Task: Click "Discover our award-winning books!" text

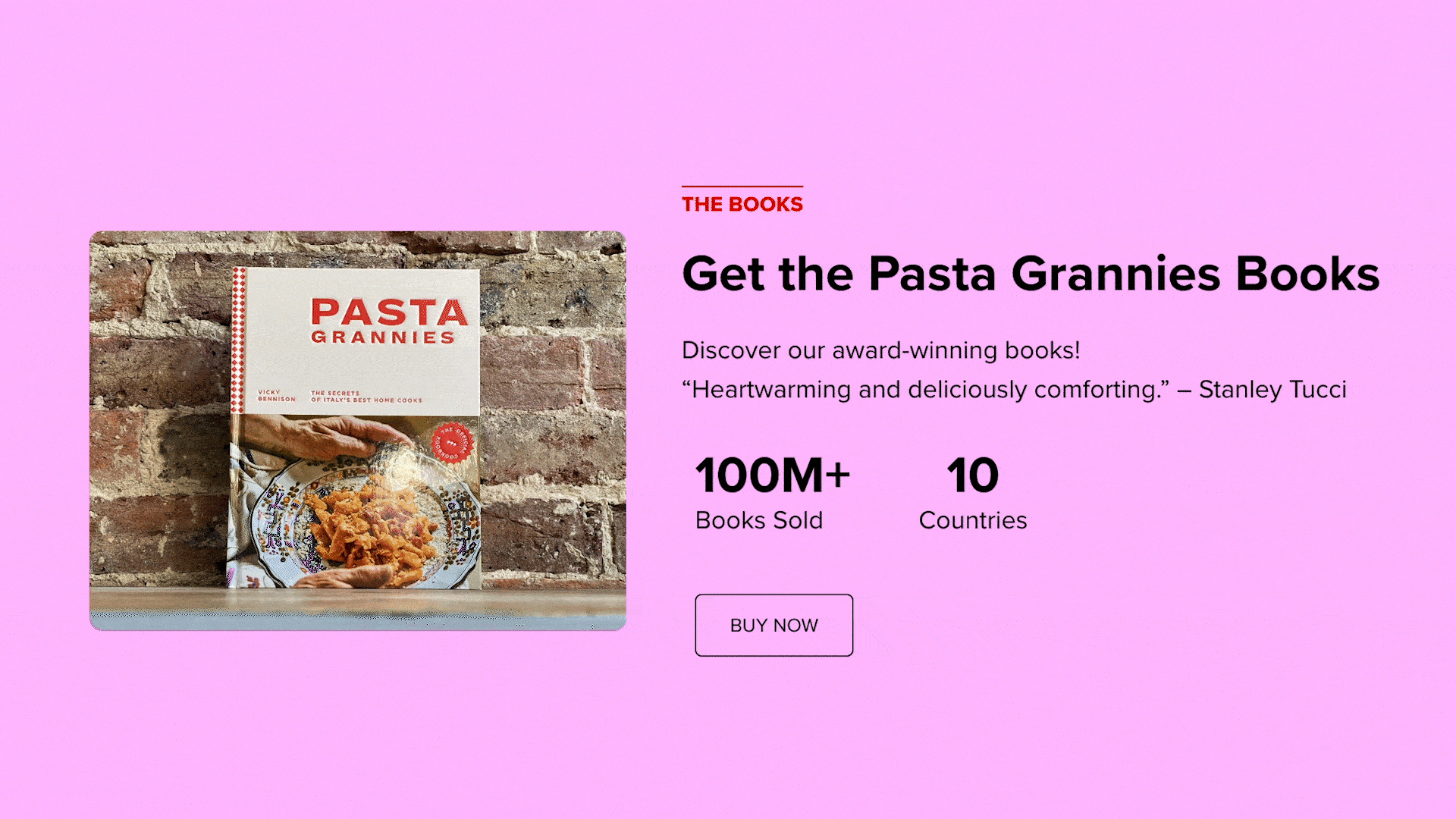Action: tap(880, 350)
